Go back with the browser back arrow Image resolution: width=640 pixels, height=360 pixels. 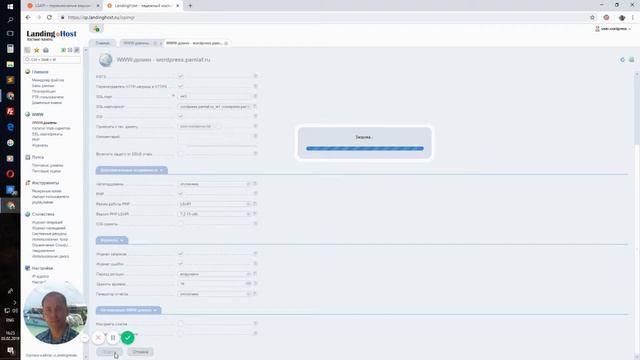coord(28,17)
